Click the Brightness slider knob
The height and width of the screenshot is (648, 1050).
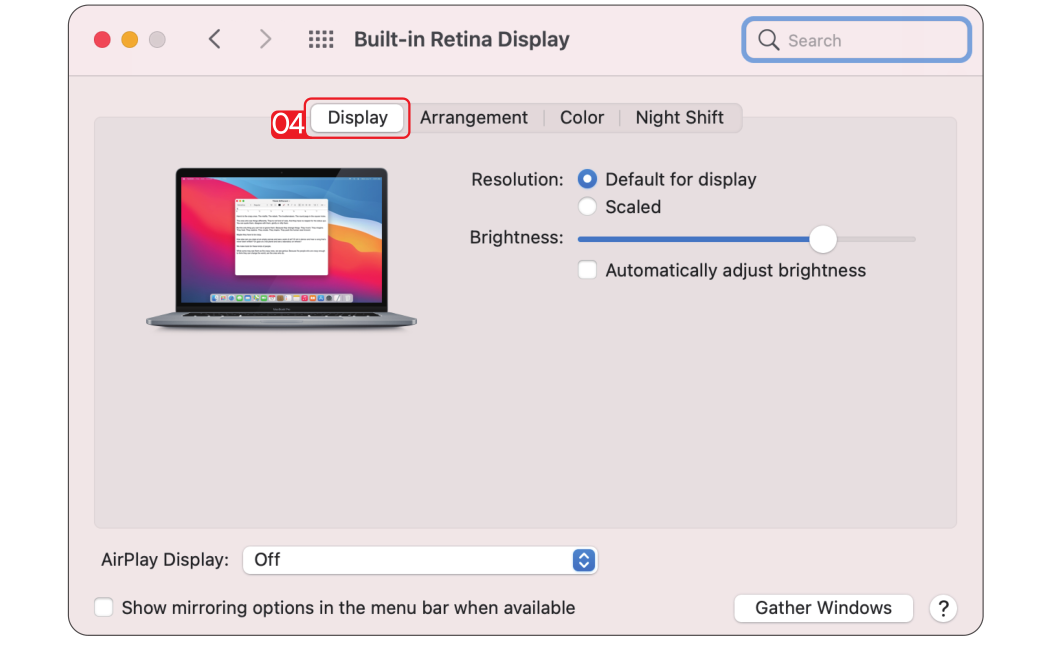click(822, 239)
